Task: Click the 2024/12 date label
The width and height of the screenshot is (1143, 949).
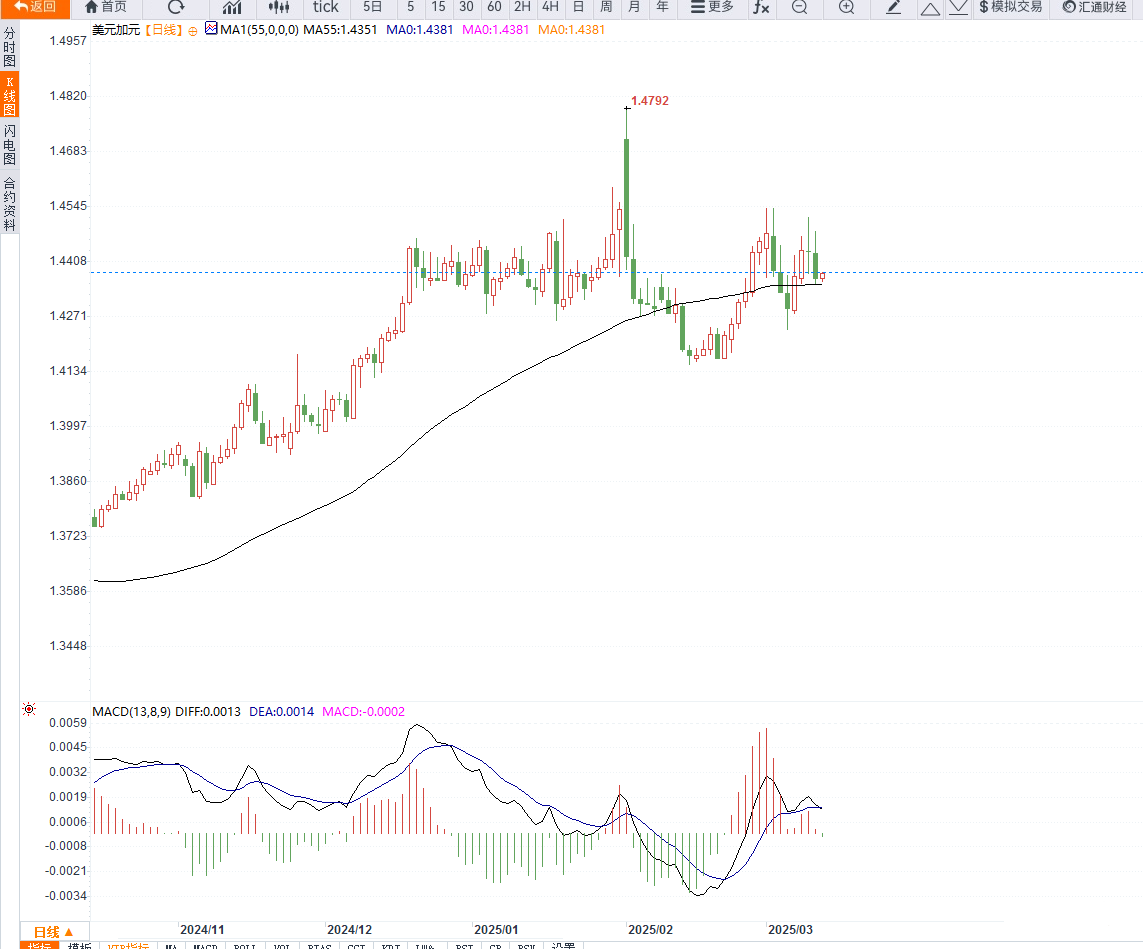Action: point(349,929)
